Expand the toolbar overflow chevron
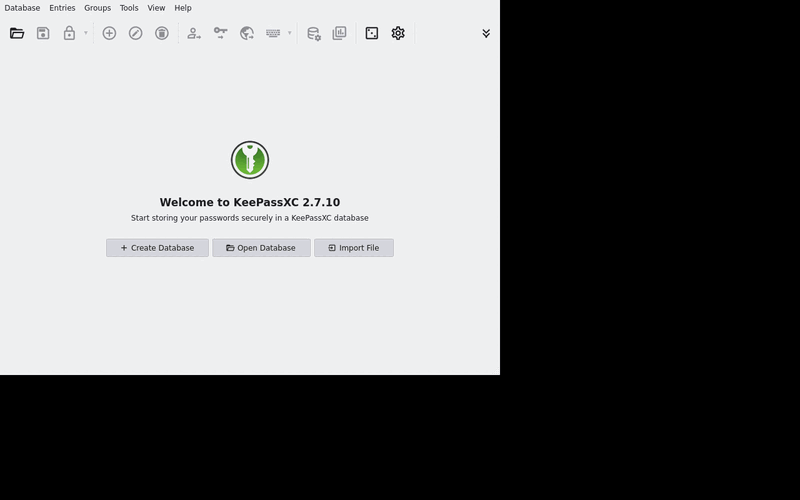The height and width of the screenshot is (500, 800). [486, 33]
